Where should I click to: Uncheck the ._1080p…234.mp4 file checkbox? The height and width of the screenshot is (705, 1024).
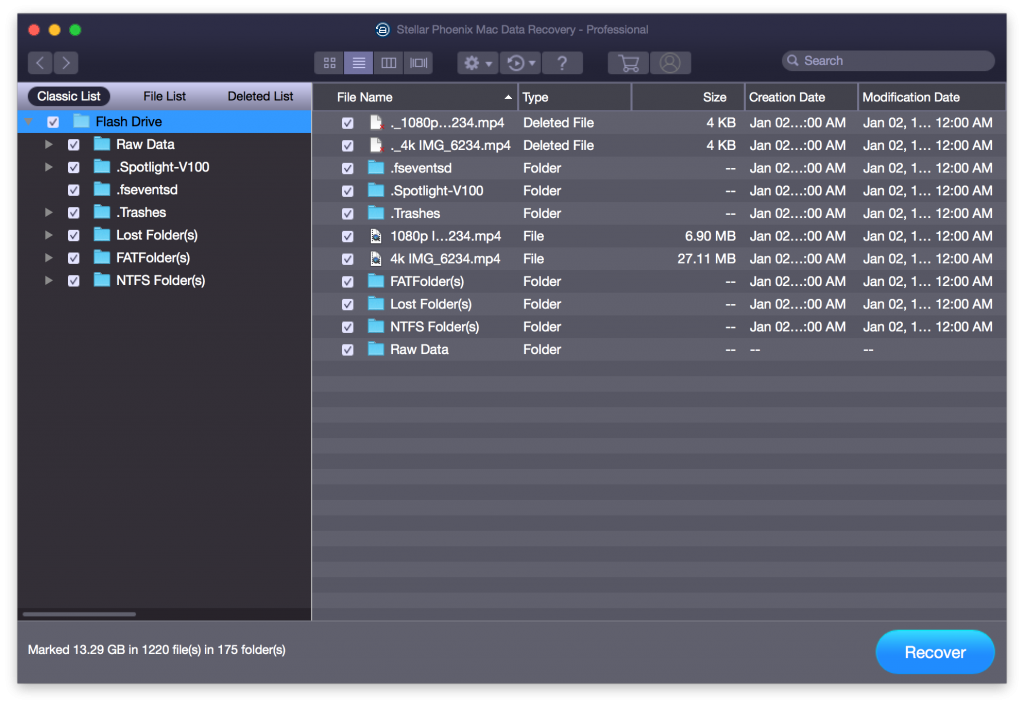(x=347, y=123)
